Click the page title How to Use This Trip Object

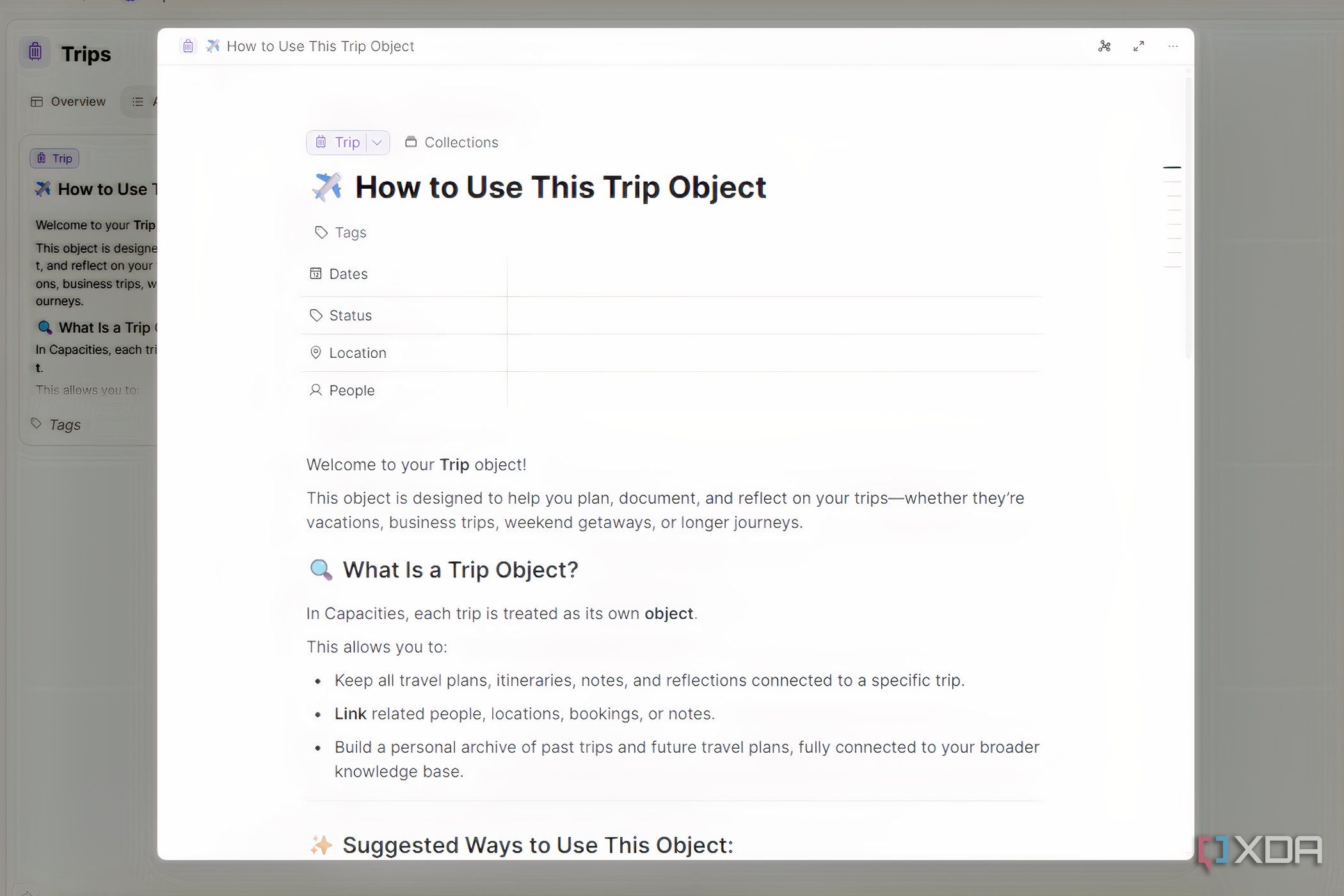560,188
